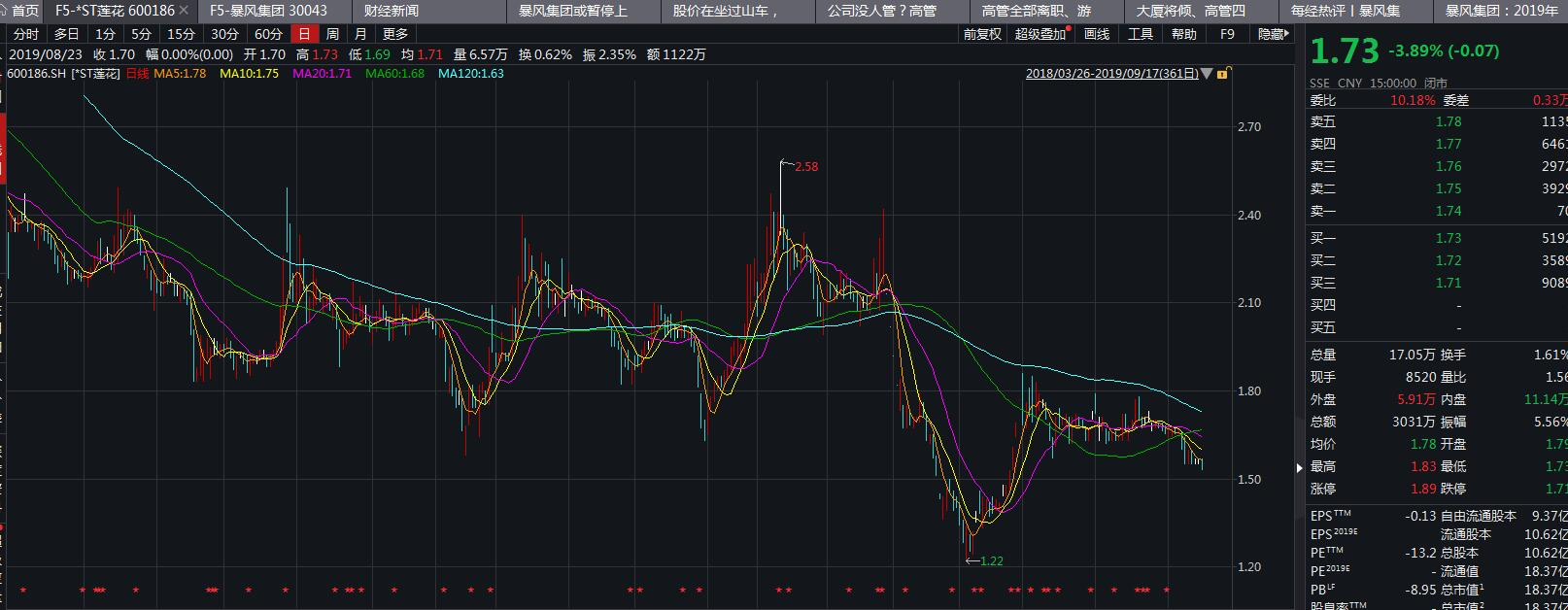Click the lock icon beside date range

coord(1222,74)
